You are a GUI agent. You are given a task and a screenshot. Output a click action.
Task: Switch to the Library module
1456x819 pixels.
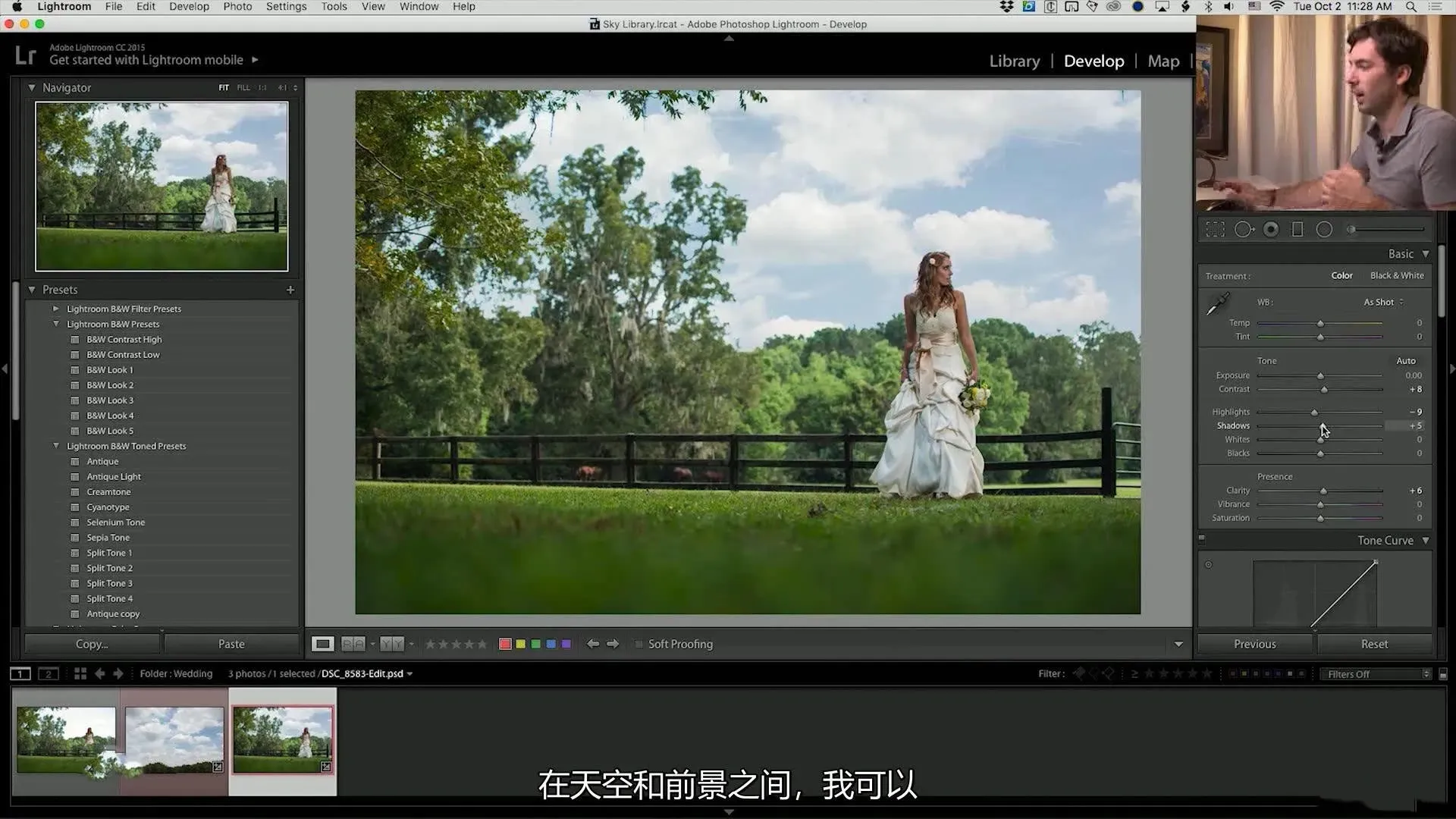(1014, 61)
